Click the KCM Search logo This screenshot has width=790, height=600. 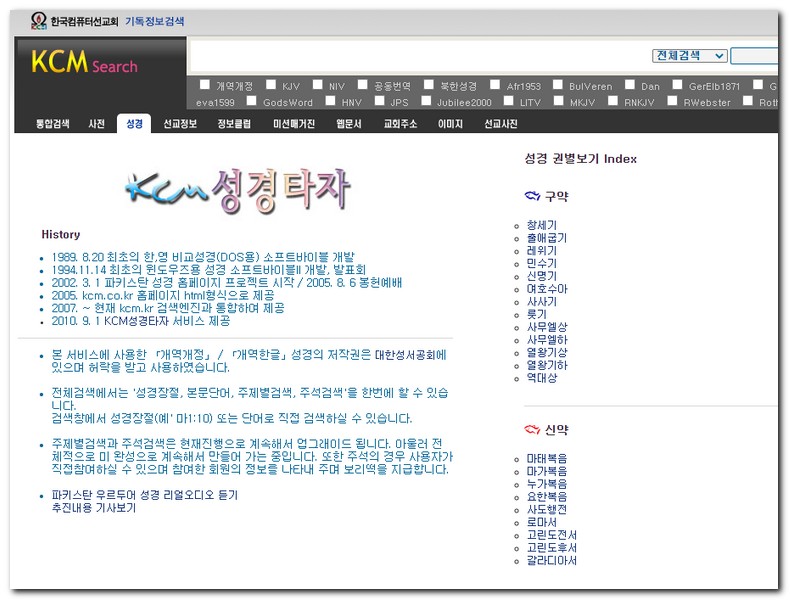pos(84,64)
